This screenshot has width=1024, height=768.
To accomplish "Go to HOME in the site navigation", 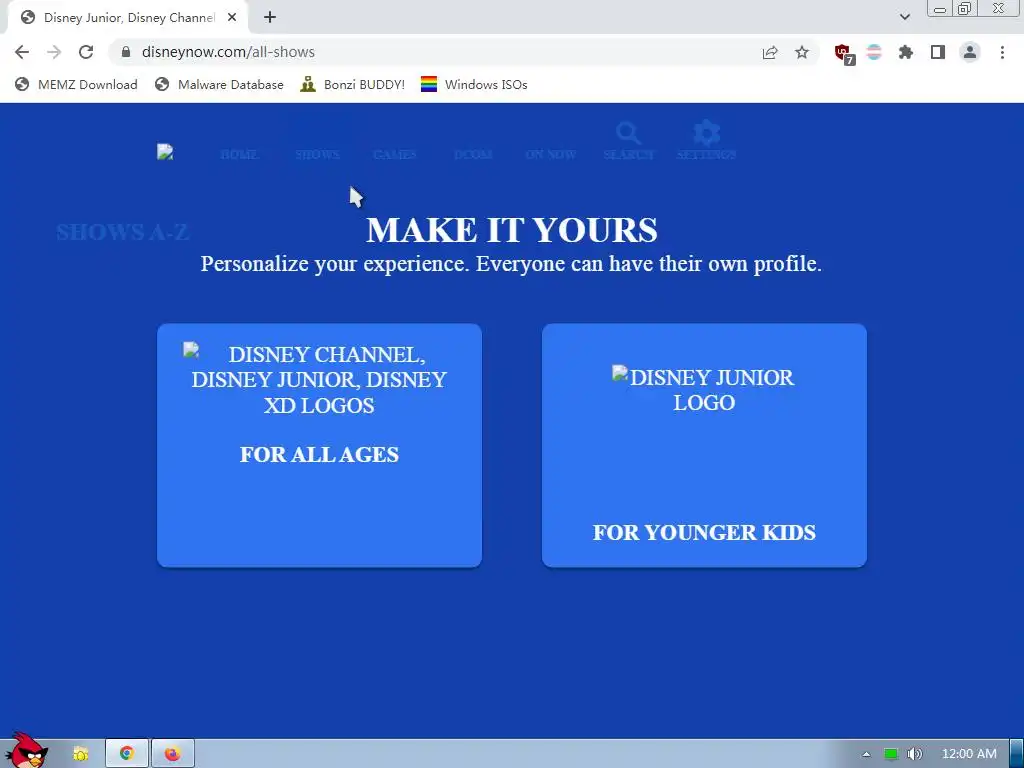I will point(239,155).
